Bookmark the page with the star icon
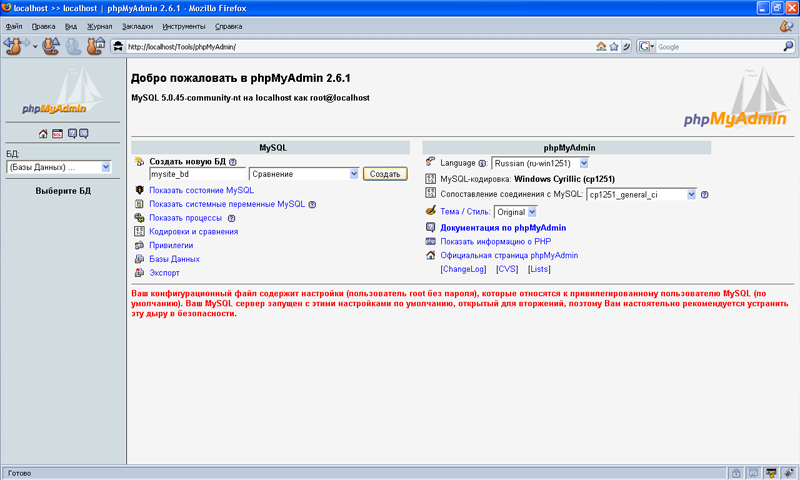Viewport: 800px width, 480px height. pyautogui.click(x=614, y=46)
